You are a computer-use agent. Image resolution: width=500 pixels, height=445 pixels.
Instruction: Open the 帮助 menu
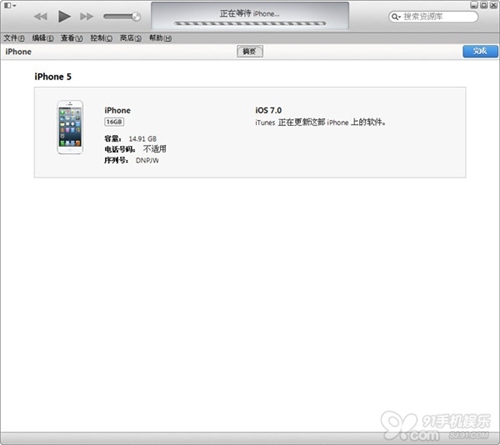pos(160,38)
